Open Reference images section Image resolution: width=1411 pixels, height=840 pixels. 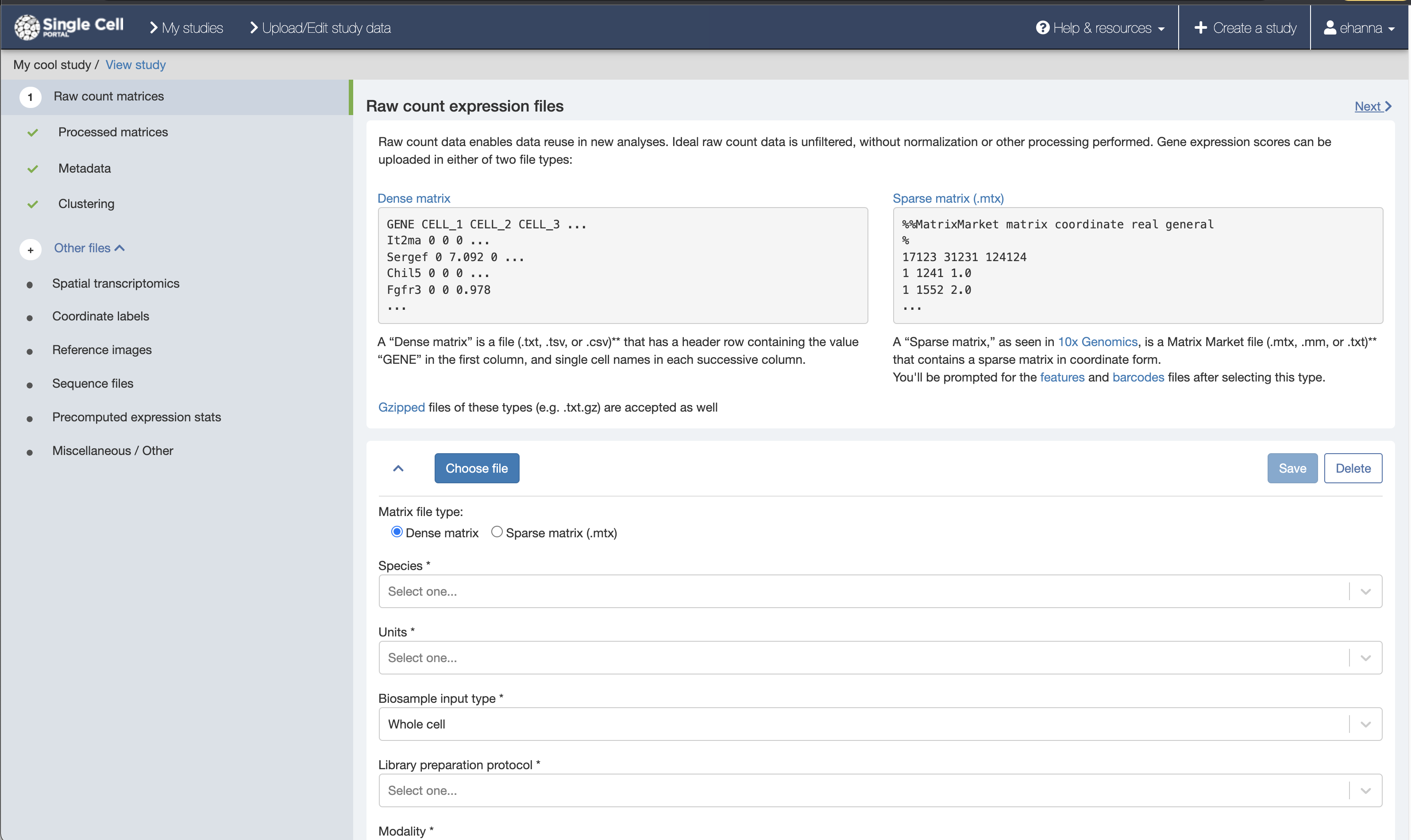[102, 350]
